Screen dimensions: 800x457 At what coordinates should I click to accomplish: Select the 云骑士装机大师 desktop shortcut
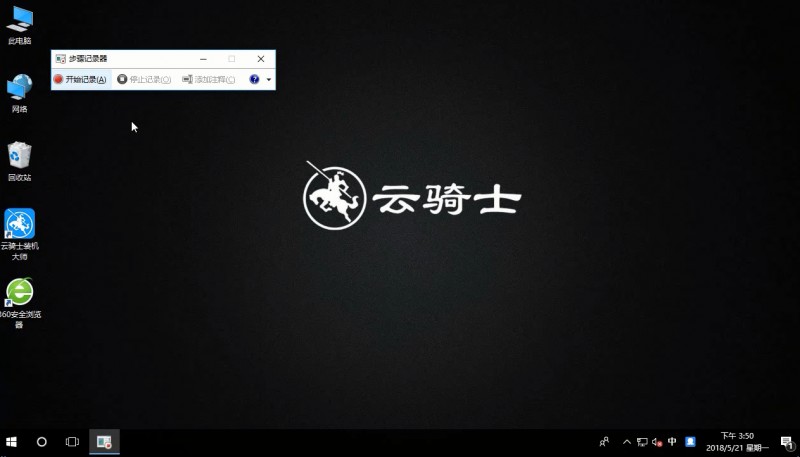pos(20,234)
